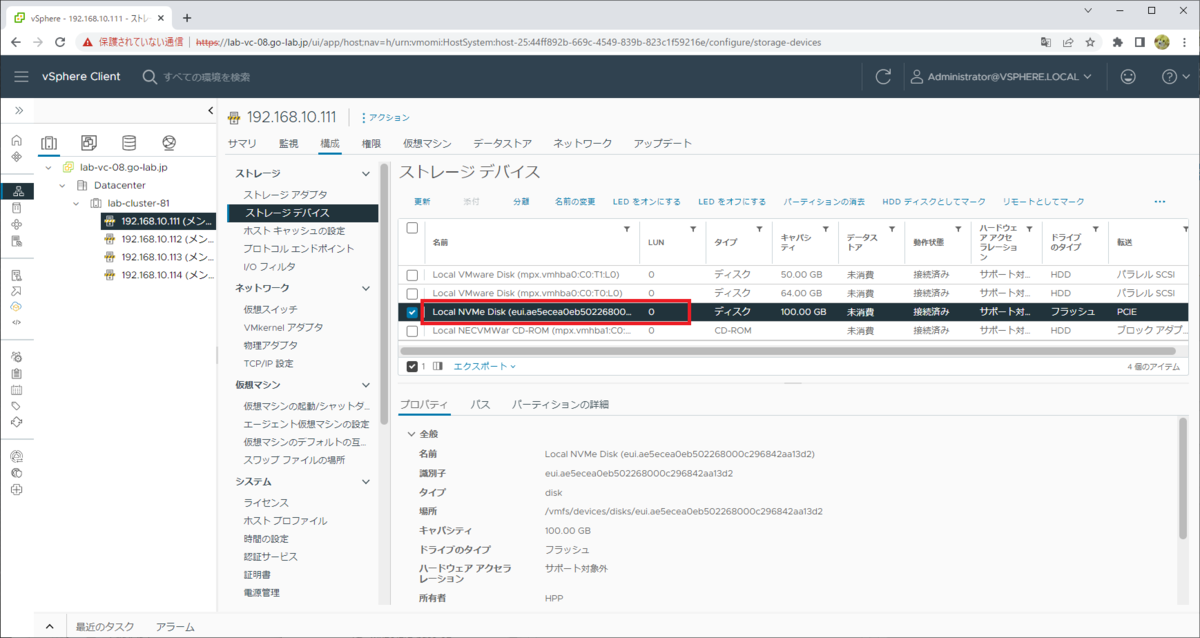
Task: Expand the left navigation rail chevrons
Action: click(18, 110)
